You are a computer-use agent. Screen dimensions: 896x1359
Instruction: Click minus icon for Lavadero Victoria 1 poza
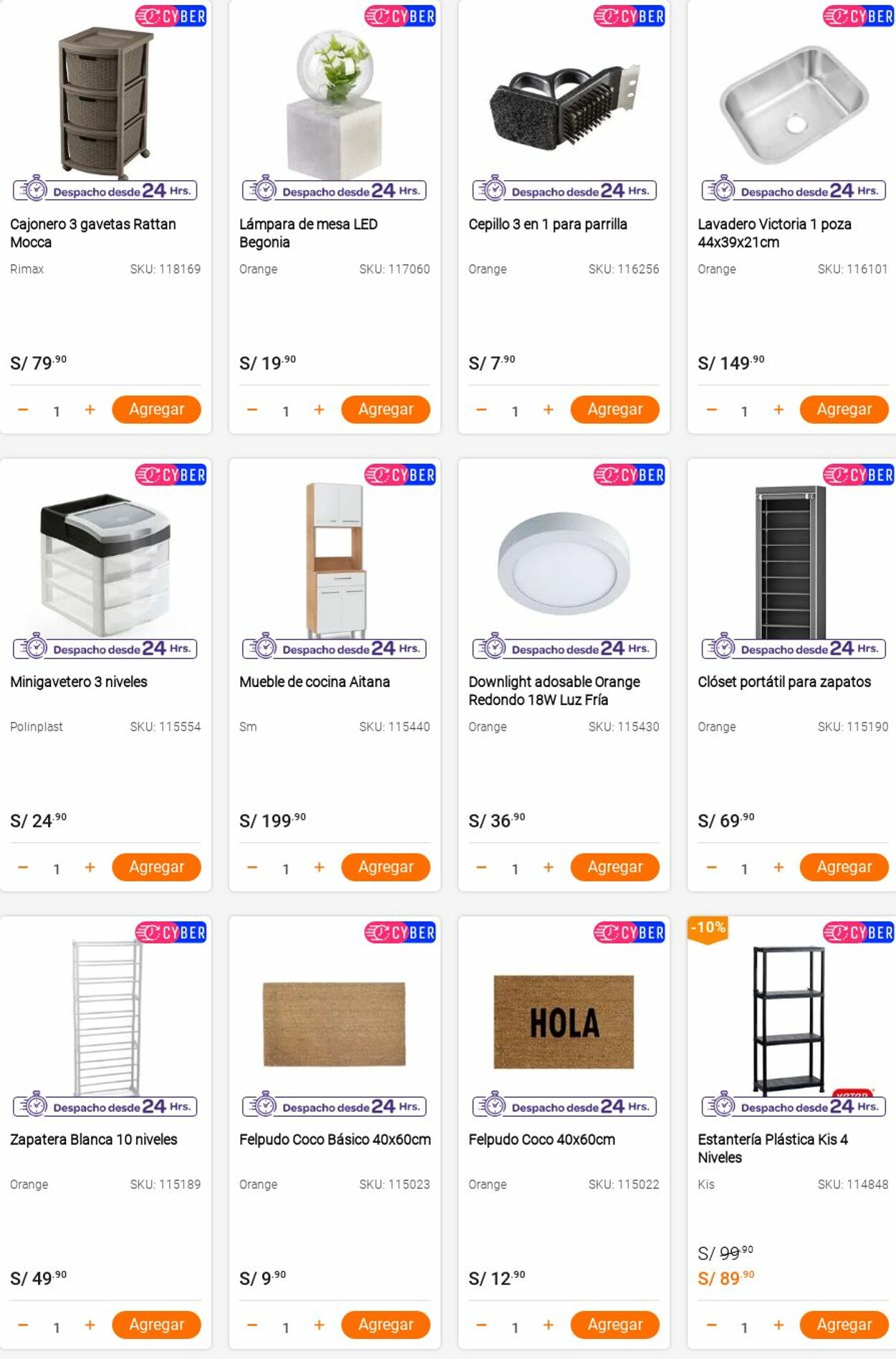pos(711,409)
